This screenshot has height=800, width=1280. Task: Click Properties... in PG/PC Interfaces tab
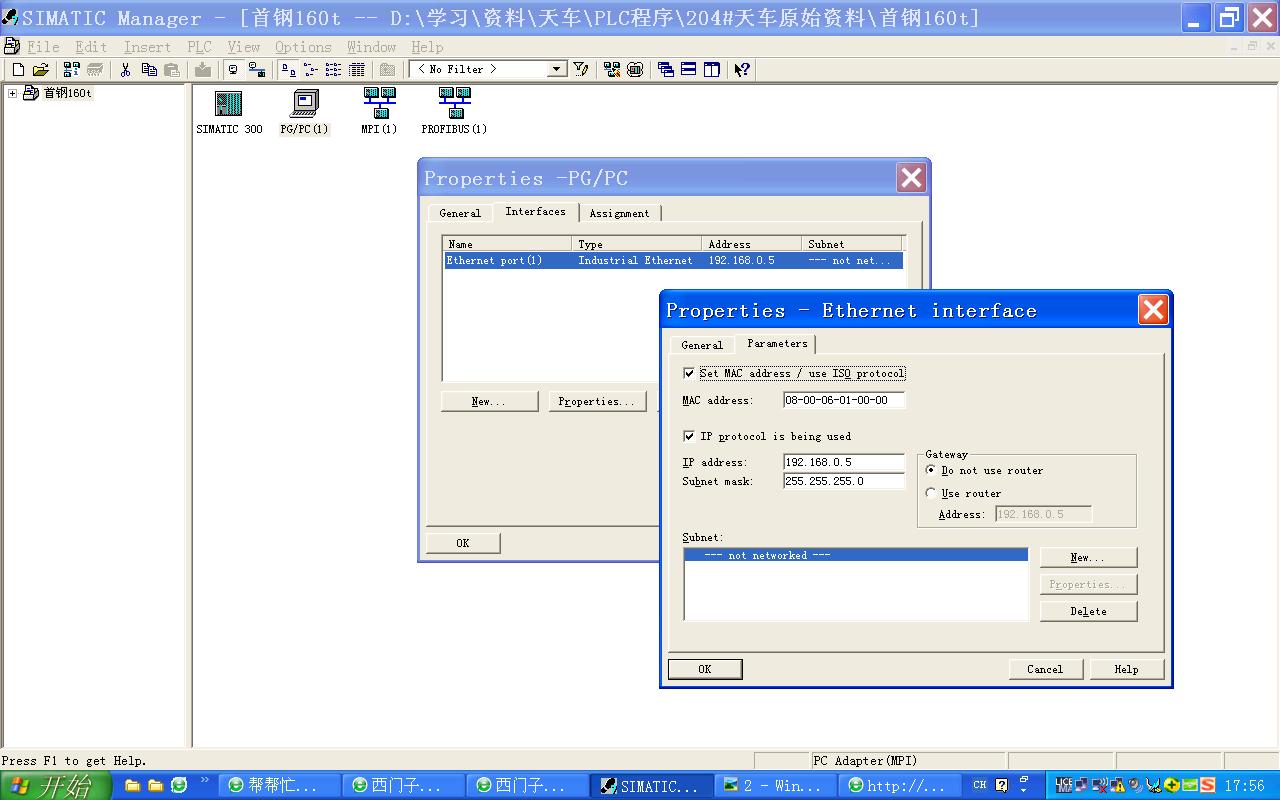(597, 401)
